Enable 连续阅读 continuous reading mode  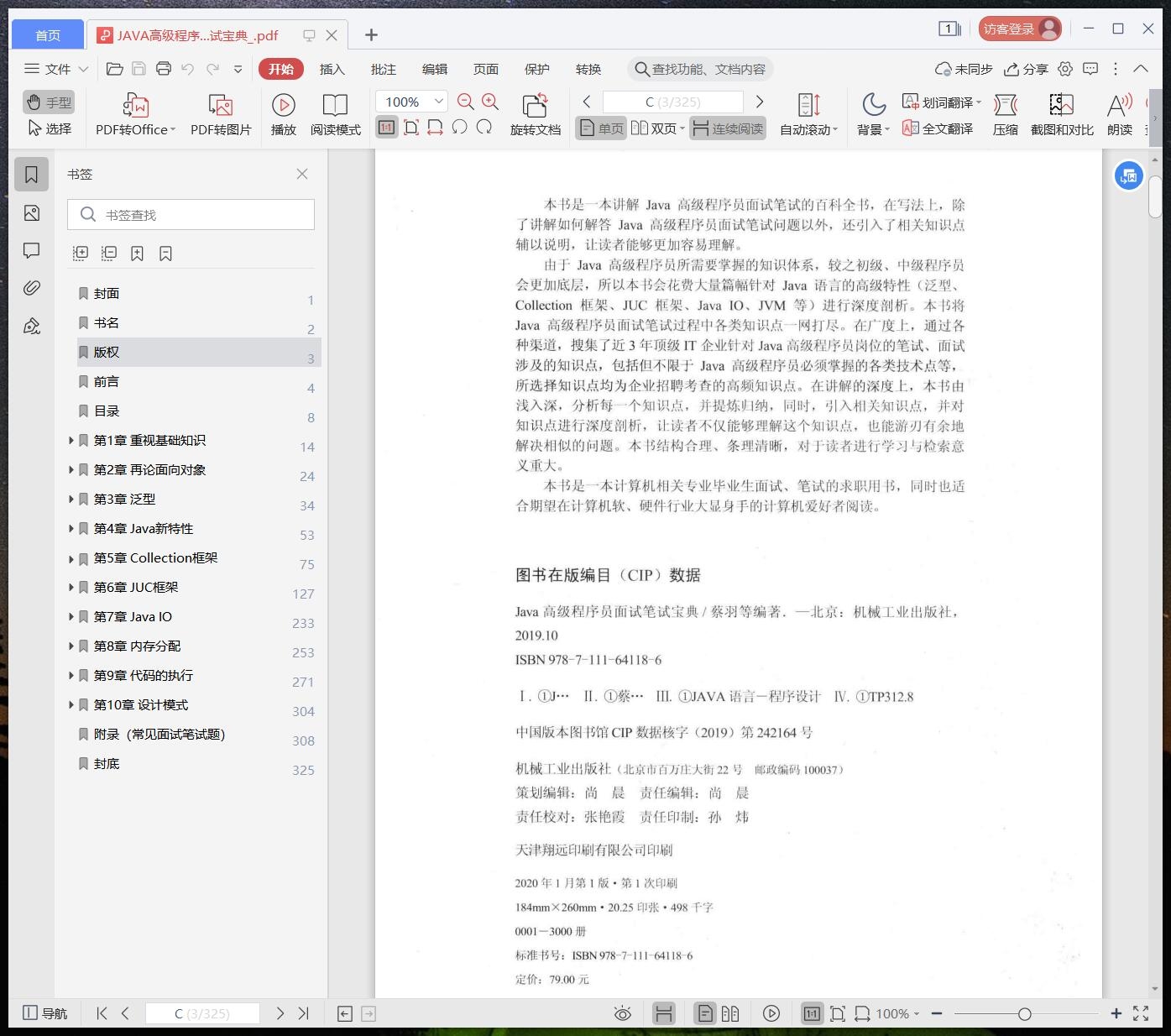coord(727,128)
